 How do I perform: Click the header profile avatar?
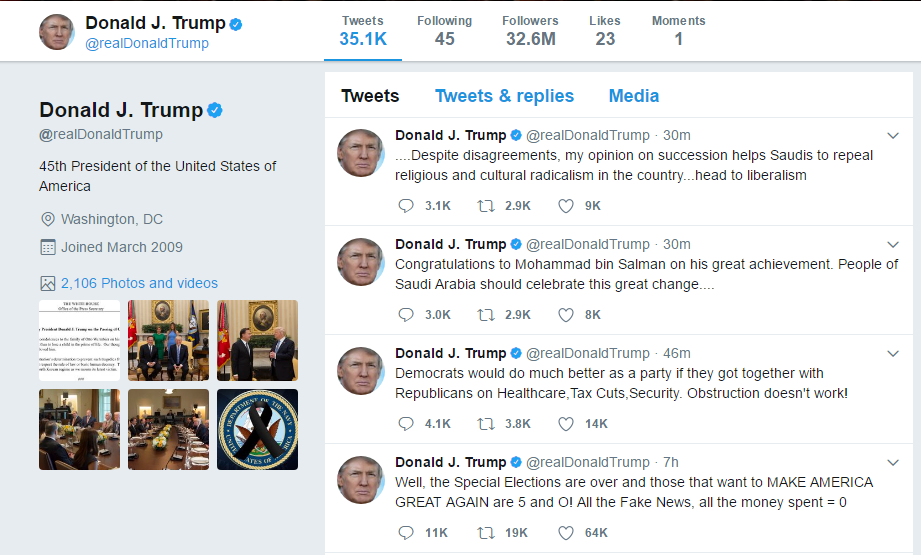[x=57, y=32]
